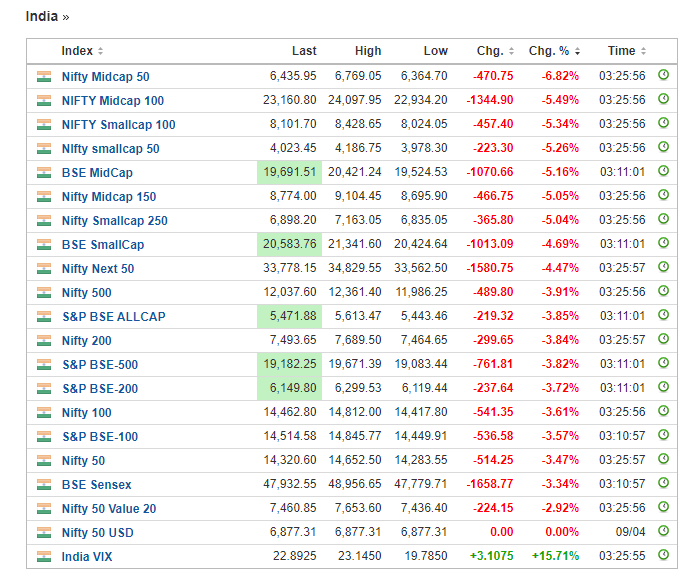Click clock icon in Nifty 50 Value 20 row
This screenshot has height=579, width=685.
(x=663, y=507)
